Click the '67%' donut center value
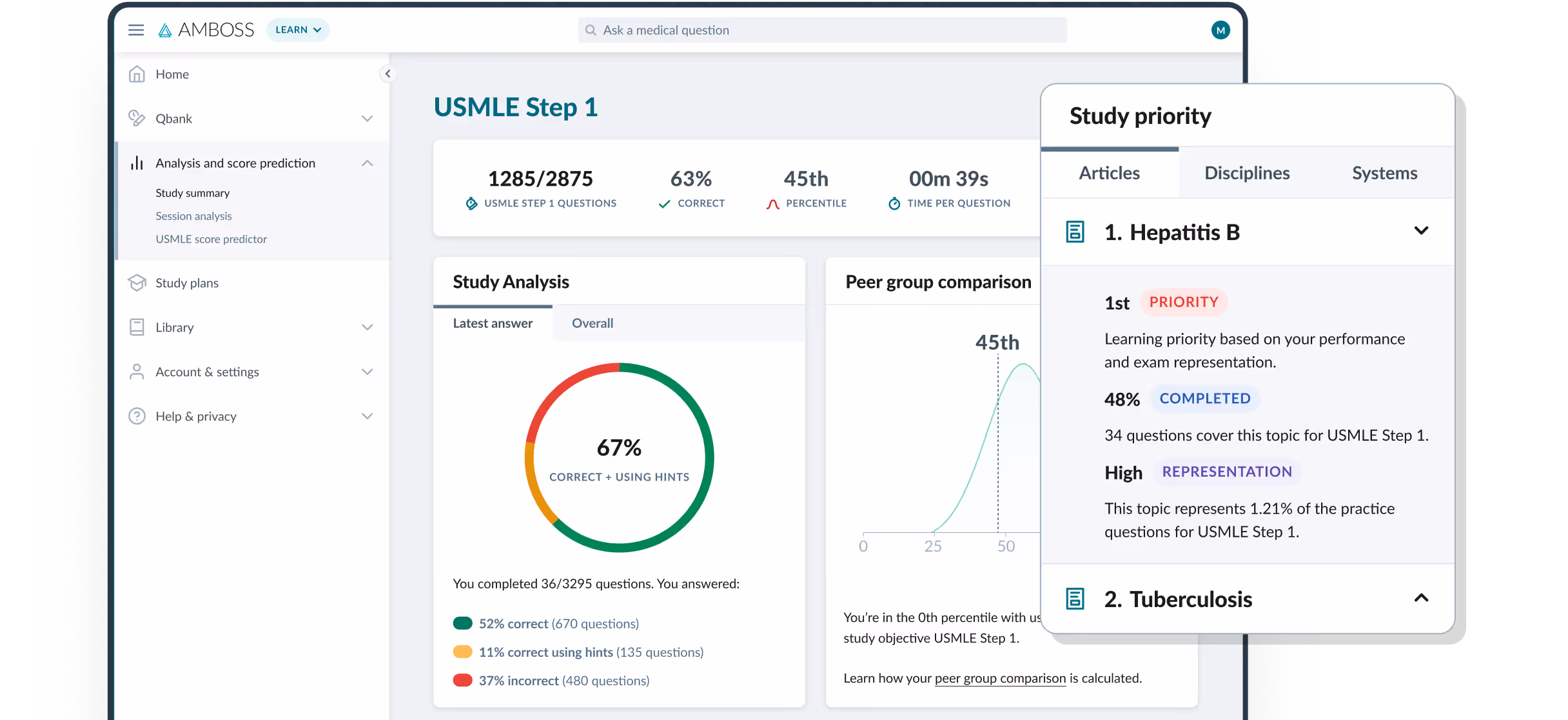 [x=619, y=447]
